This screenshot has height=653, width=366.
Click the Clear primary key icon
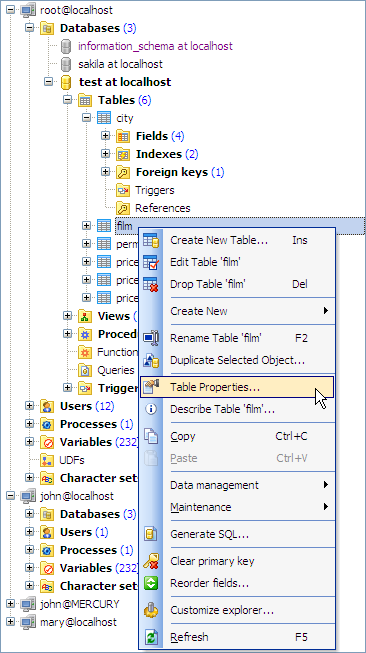151,561
